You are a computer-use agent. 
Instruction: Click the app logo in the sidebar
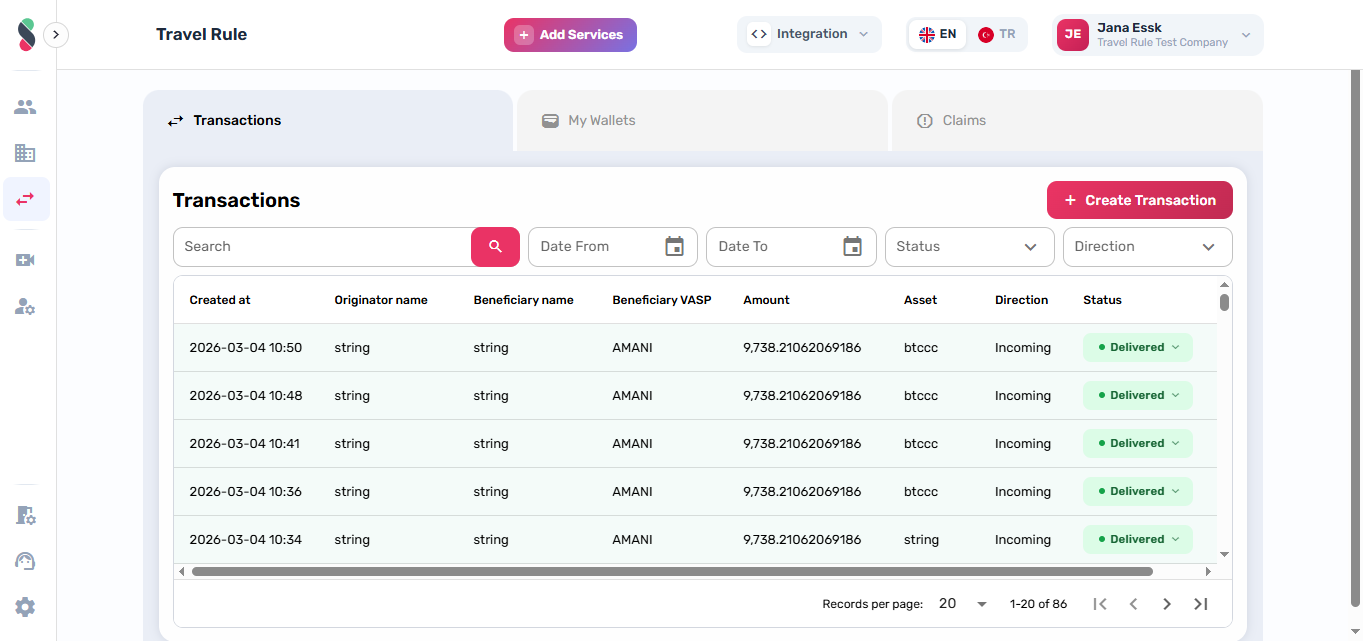point(26,35)
